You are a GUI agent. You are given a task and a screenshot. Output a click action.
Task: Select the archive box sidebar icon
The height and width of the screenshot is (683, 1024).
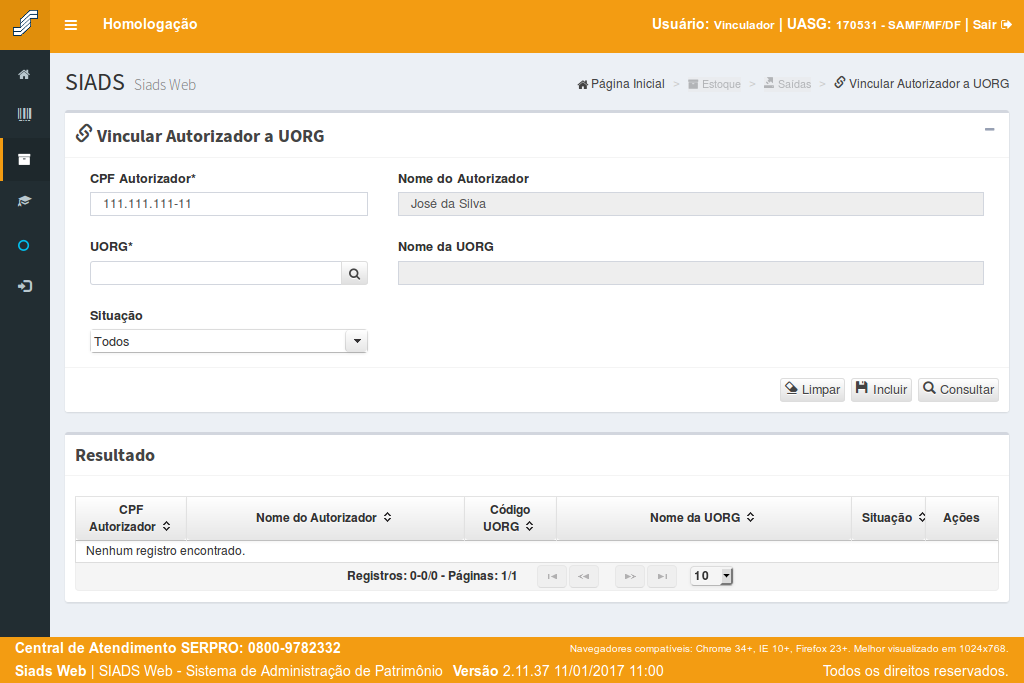24,159
